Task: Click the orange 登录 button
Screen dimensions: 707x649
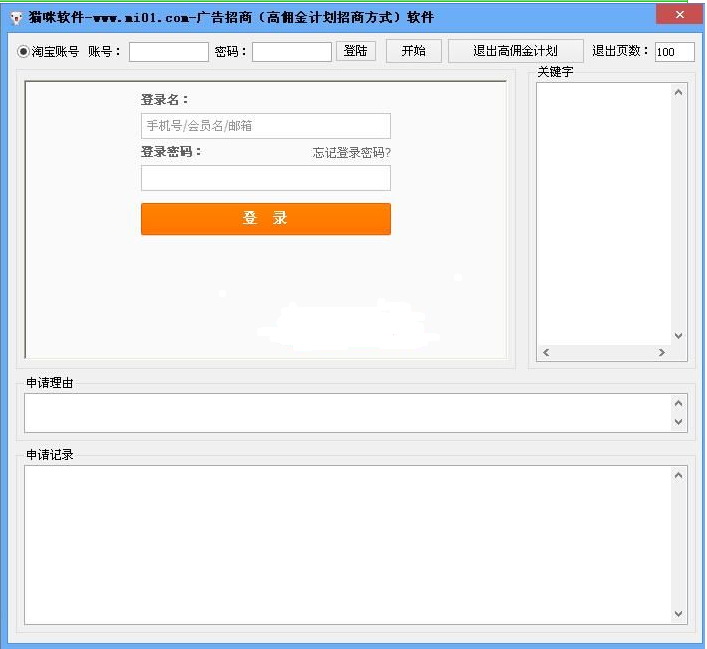Action: (x=266, y=219)
